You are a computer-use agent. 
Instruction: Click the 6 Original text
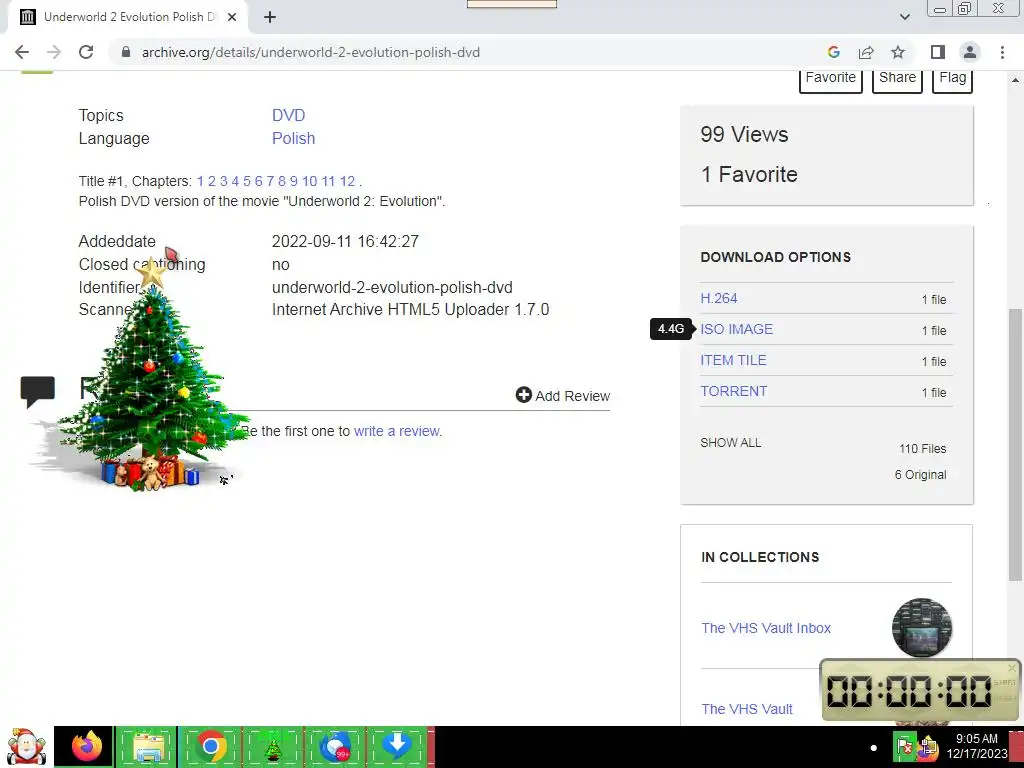920,475
